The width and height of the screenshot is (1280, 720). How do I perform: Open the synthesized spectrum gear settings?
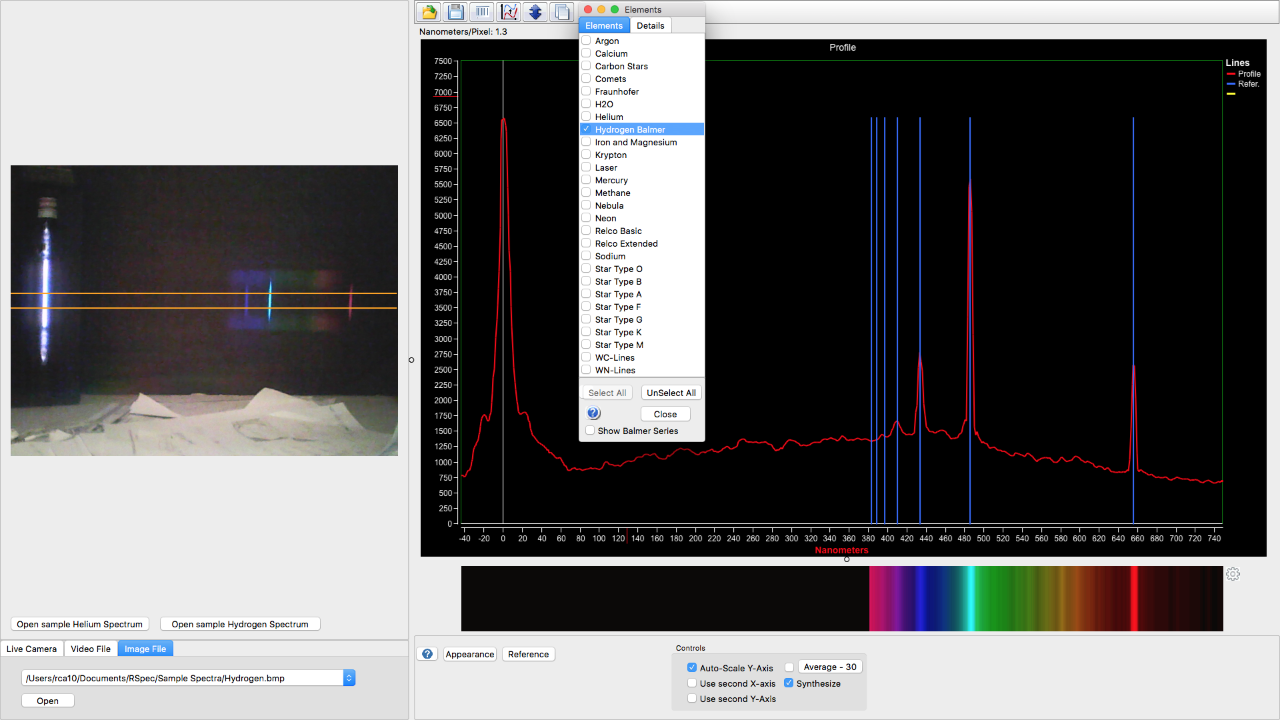(x=1233, y=574)
